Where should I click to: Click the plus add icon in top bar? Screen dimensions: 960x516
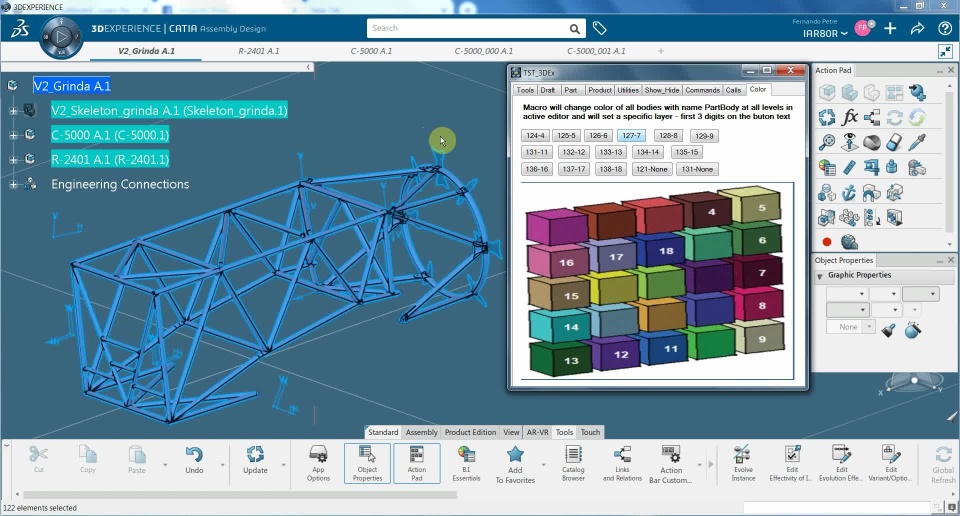tap(890, 28)
